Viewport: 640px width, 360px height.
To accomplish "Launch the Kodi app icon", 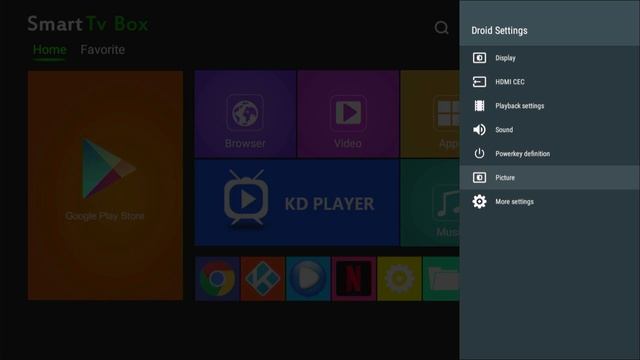I will point(262,279).
